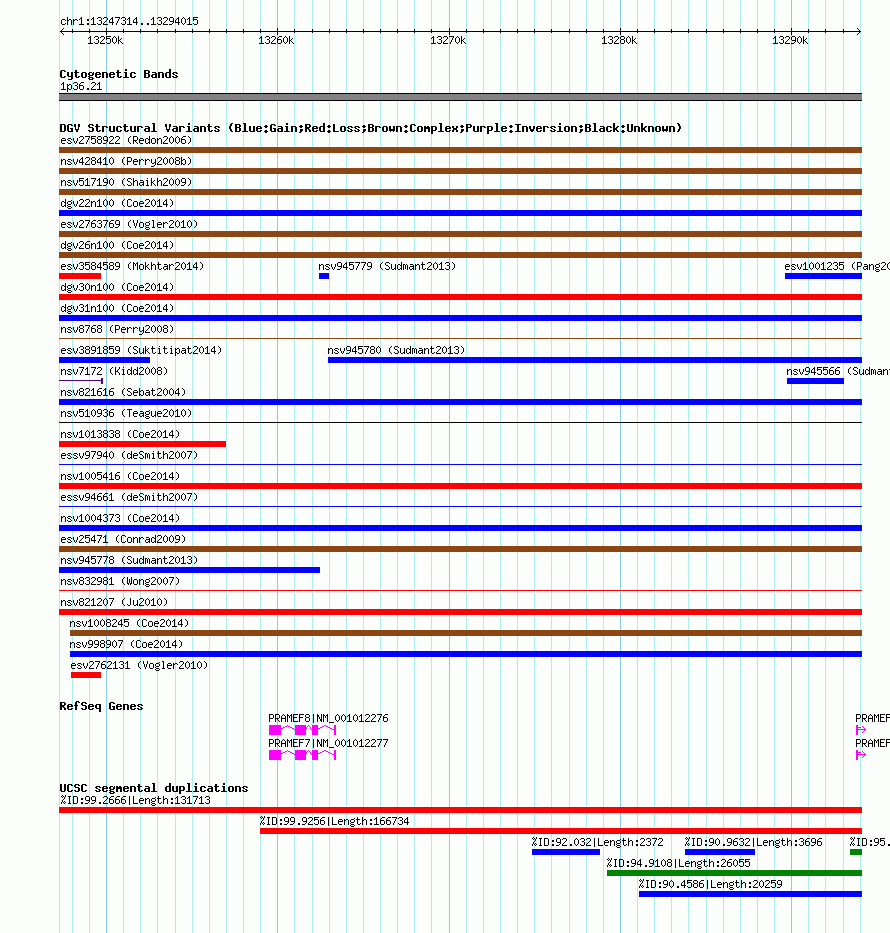
Task: Click the Cytogenetic Bands track title
Action: pyautogui.click(x=119, y=74)
